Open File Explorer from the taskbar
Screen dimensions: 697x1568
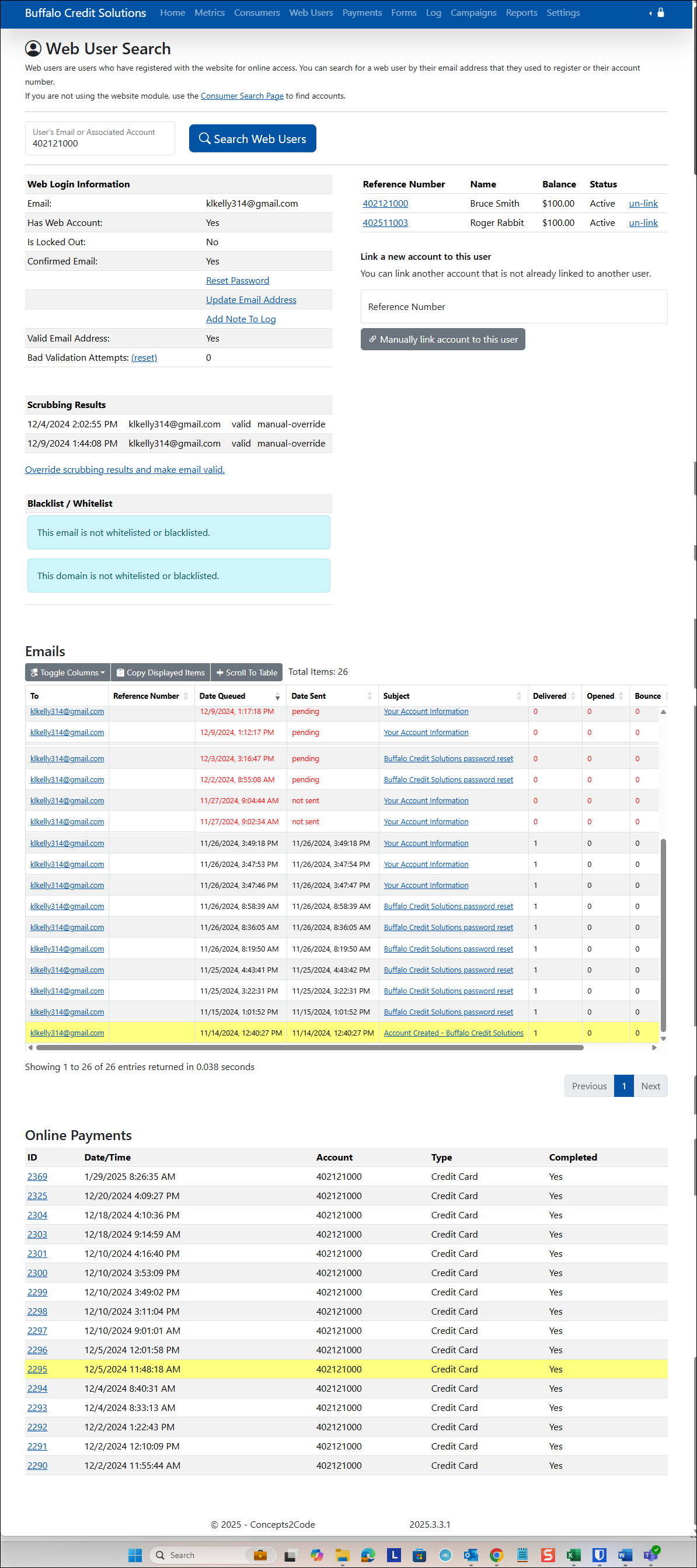342,1555
